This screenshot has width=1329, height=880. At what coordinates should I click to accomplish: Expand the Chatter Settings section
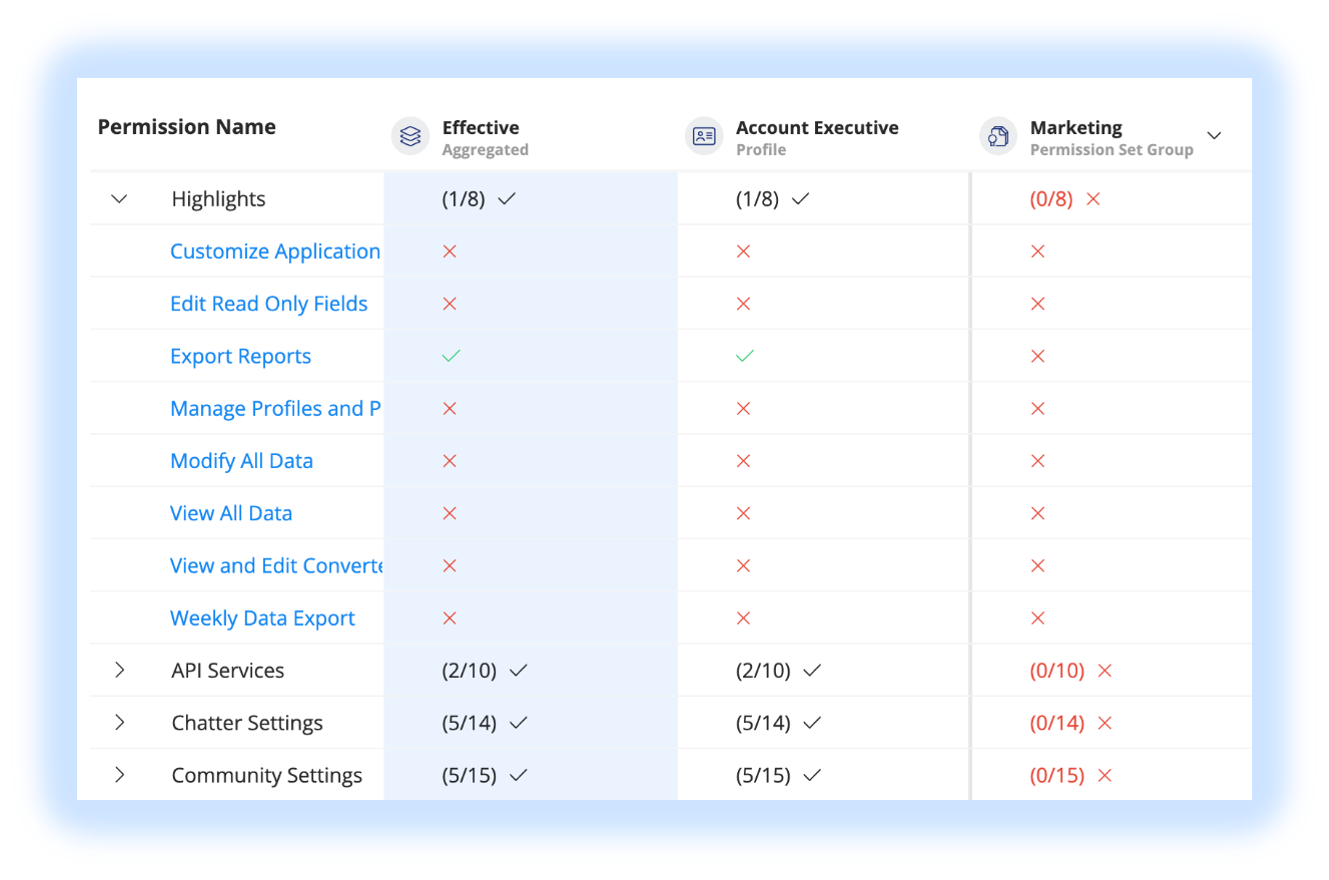pyautogui.click(x=119, y=722)
